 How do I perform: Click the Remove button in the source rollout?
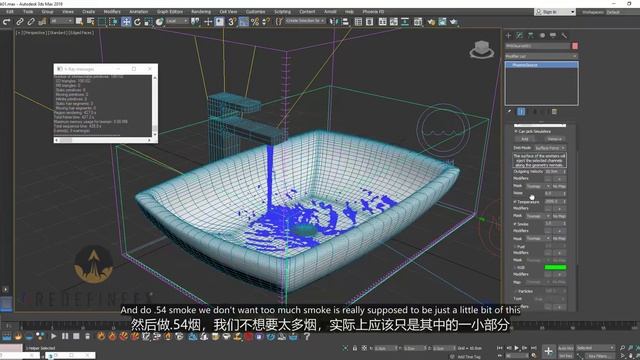555,139
